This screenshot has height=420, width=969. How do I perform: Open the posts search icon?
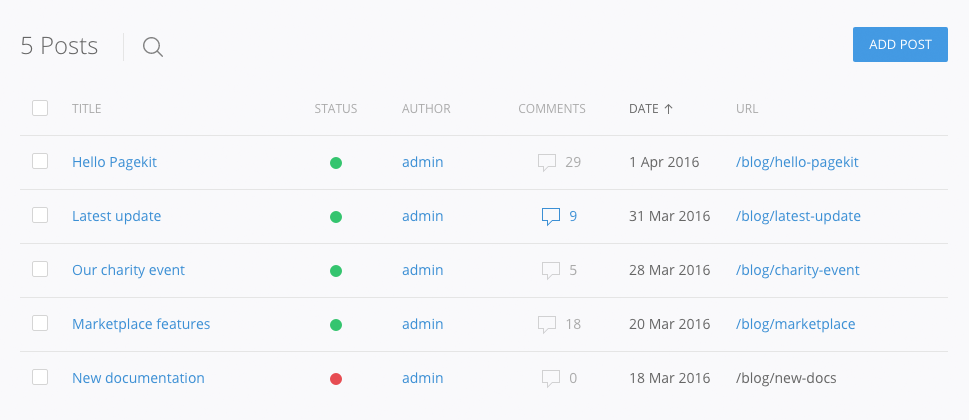click(152, 47)
